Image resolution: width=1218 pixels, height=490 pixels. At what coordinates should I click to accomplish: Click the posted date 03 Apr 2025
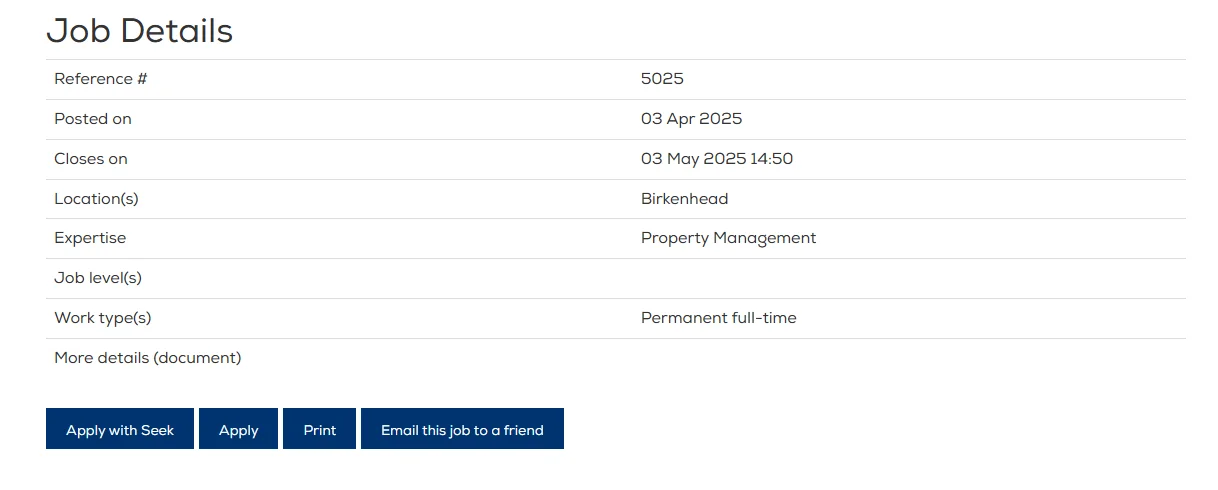coord(691,119)
